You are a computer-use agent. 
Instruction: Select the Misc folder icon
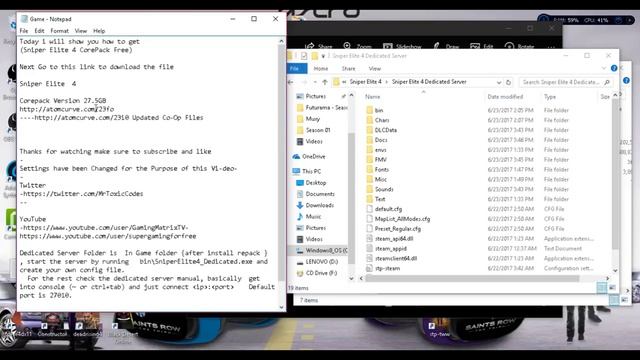[x=369, y=179]
